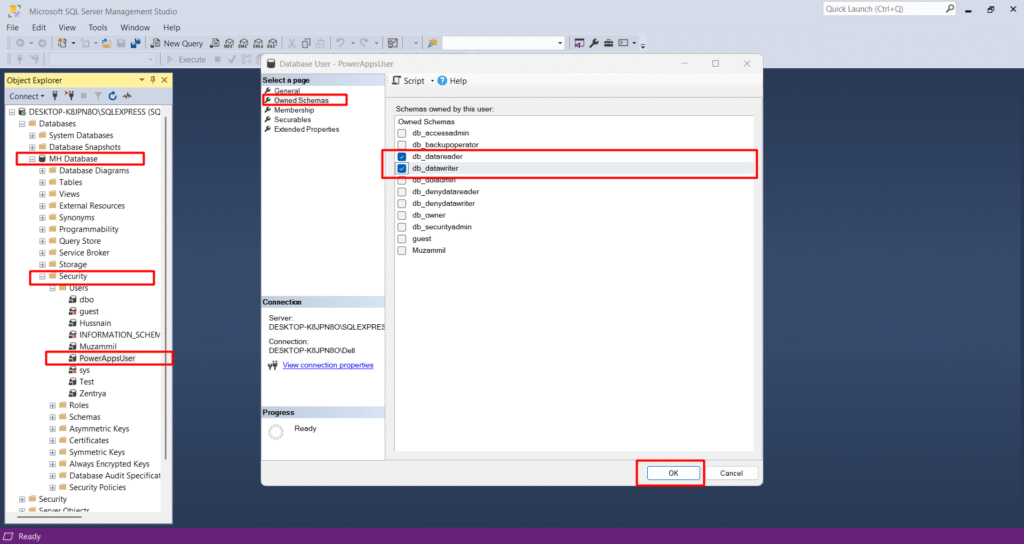Click the Script icon in dialog
The image size is (1024, 544).
tap(397, 81)
